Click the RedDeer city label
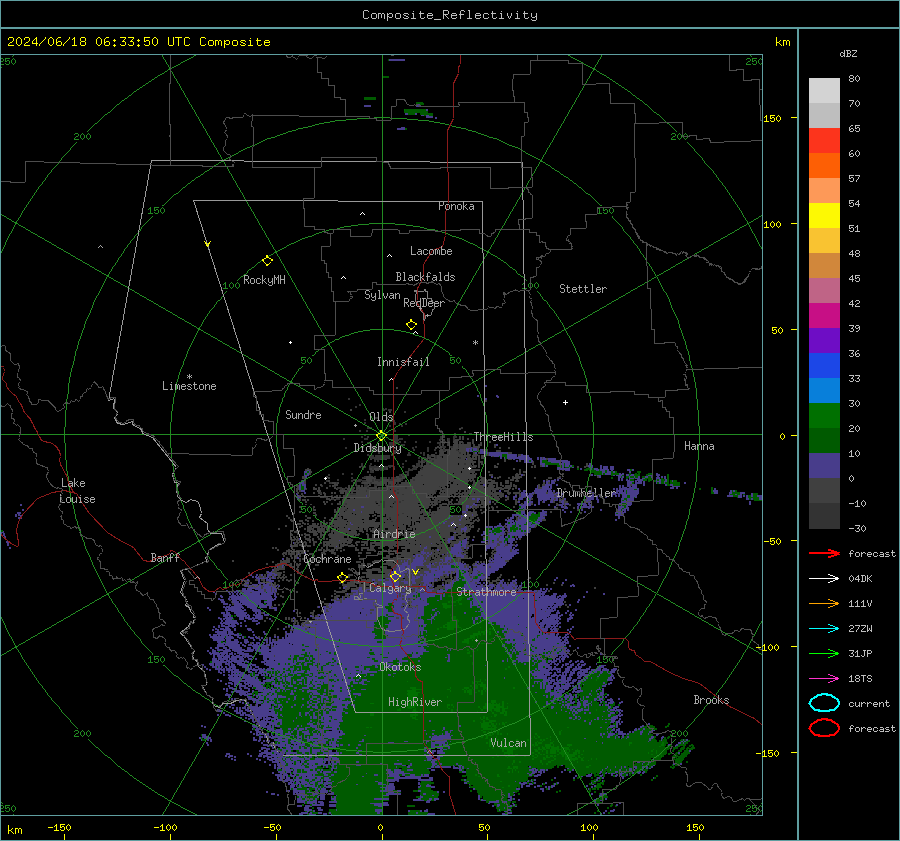The image size is (900, 841). [x=424, y=303]
